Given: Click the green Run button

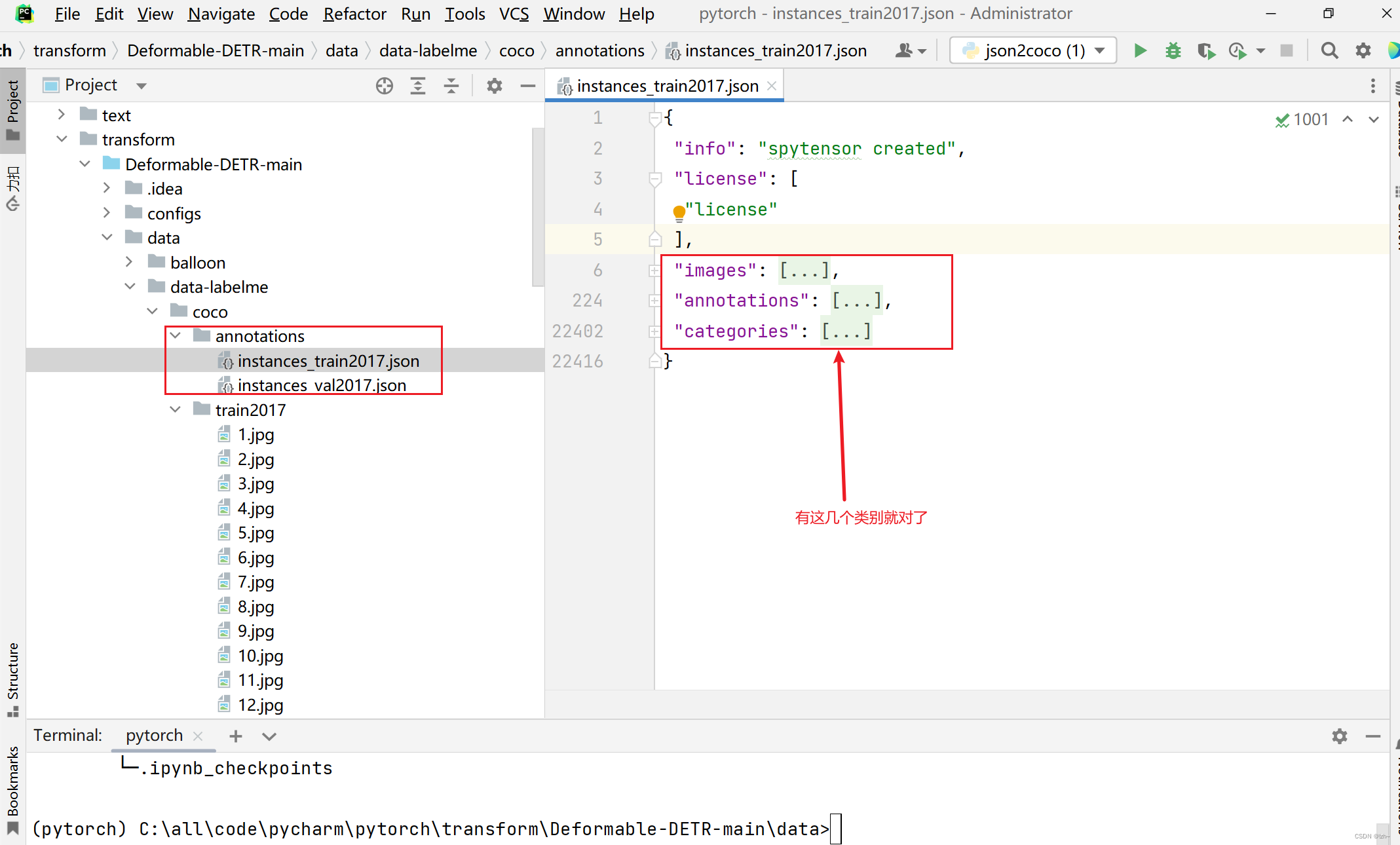Looking at the screenshot, I should click(1140, 50).
